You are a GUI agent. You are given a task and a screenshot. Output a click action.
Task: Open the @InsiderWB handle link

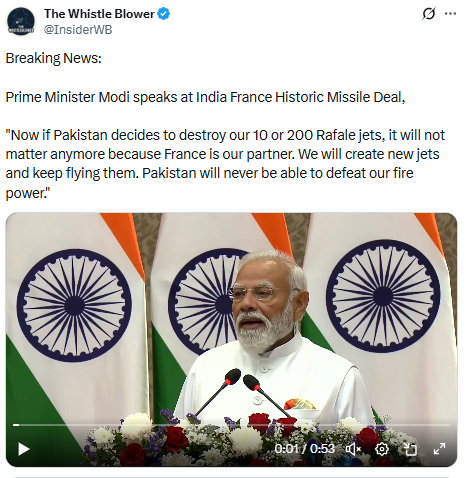78,30
